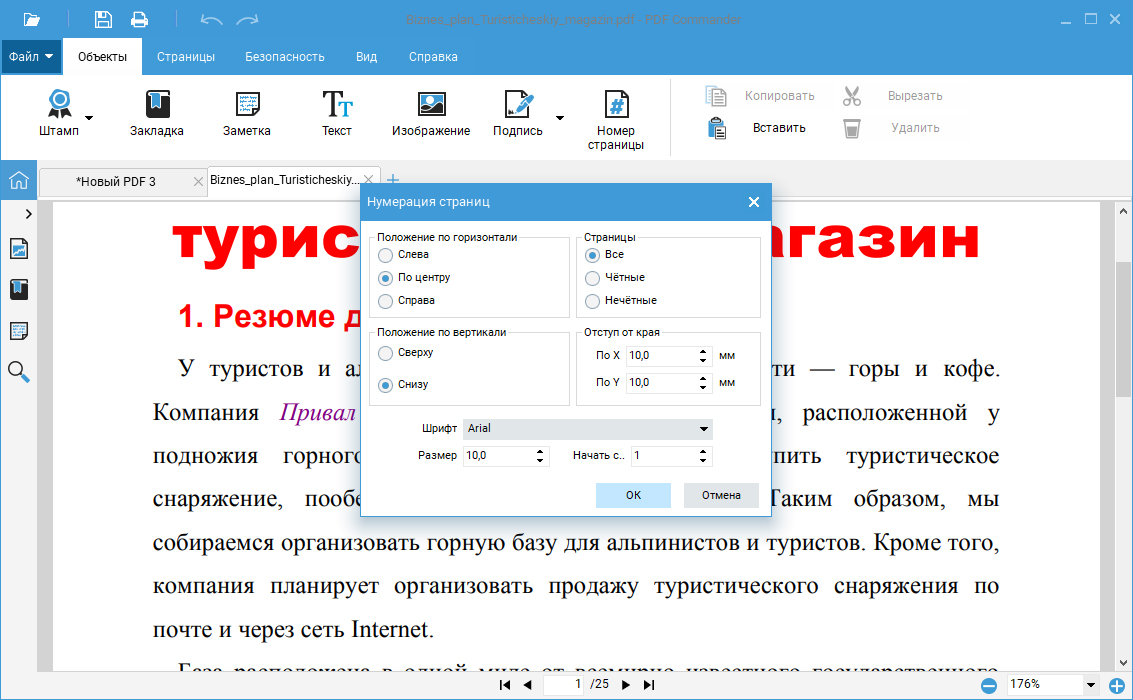Jump to the last page
Screen dimensions: 1133x700
point(649,684)
